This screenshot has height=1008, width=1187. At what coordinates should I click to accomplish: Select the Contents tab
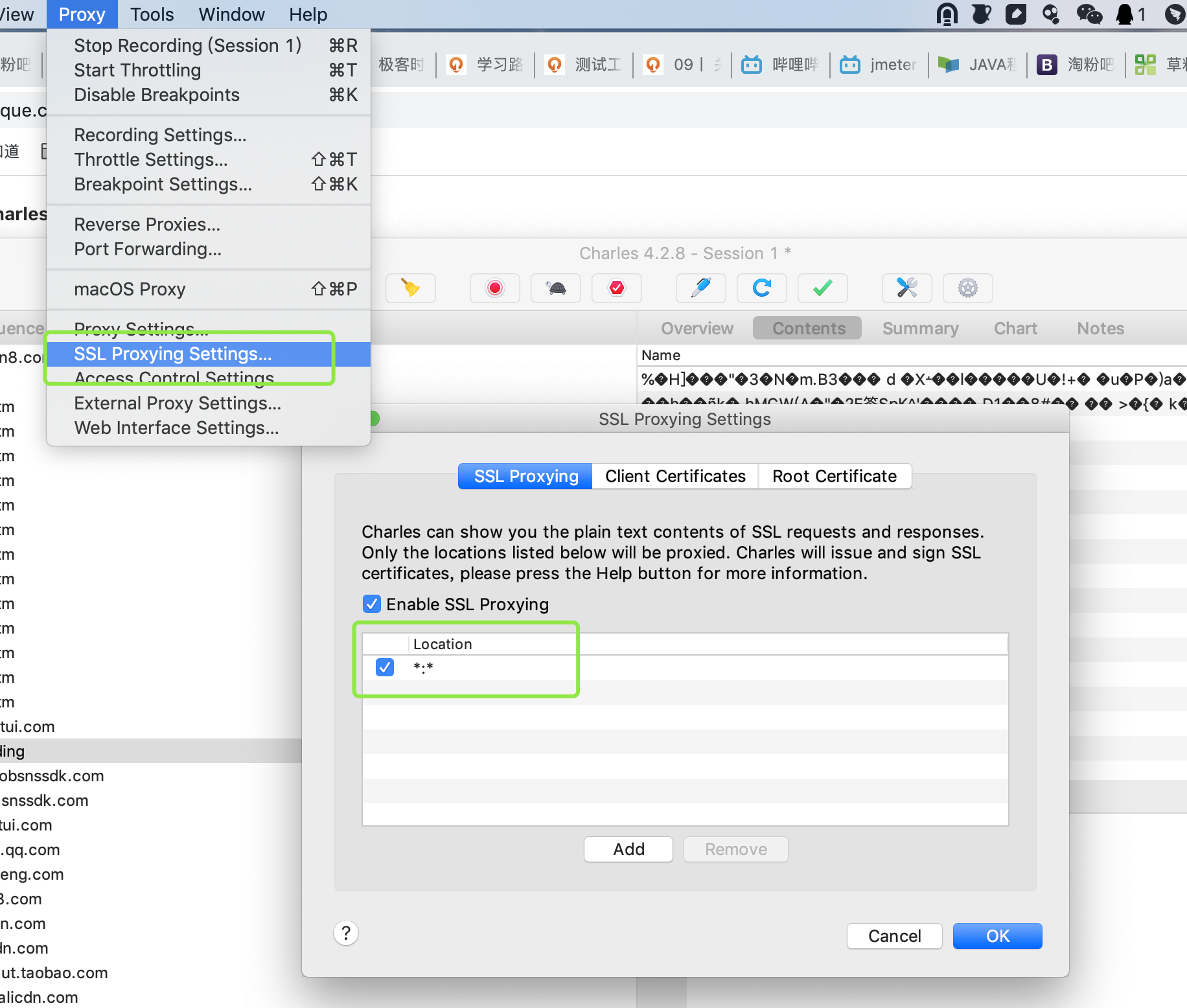(x=808, y=328)
